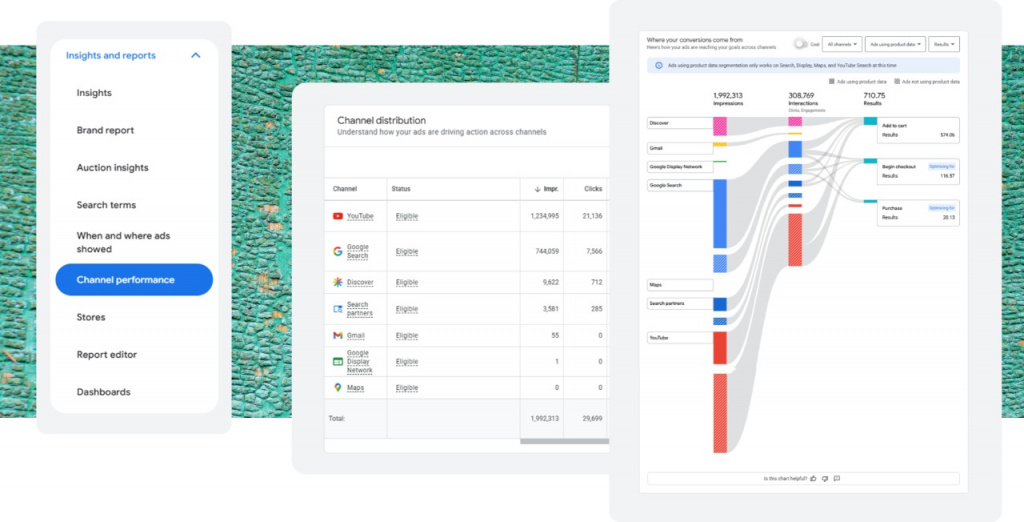Open the All channels dropdown

[x=842, y=44]
